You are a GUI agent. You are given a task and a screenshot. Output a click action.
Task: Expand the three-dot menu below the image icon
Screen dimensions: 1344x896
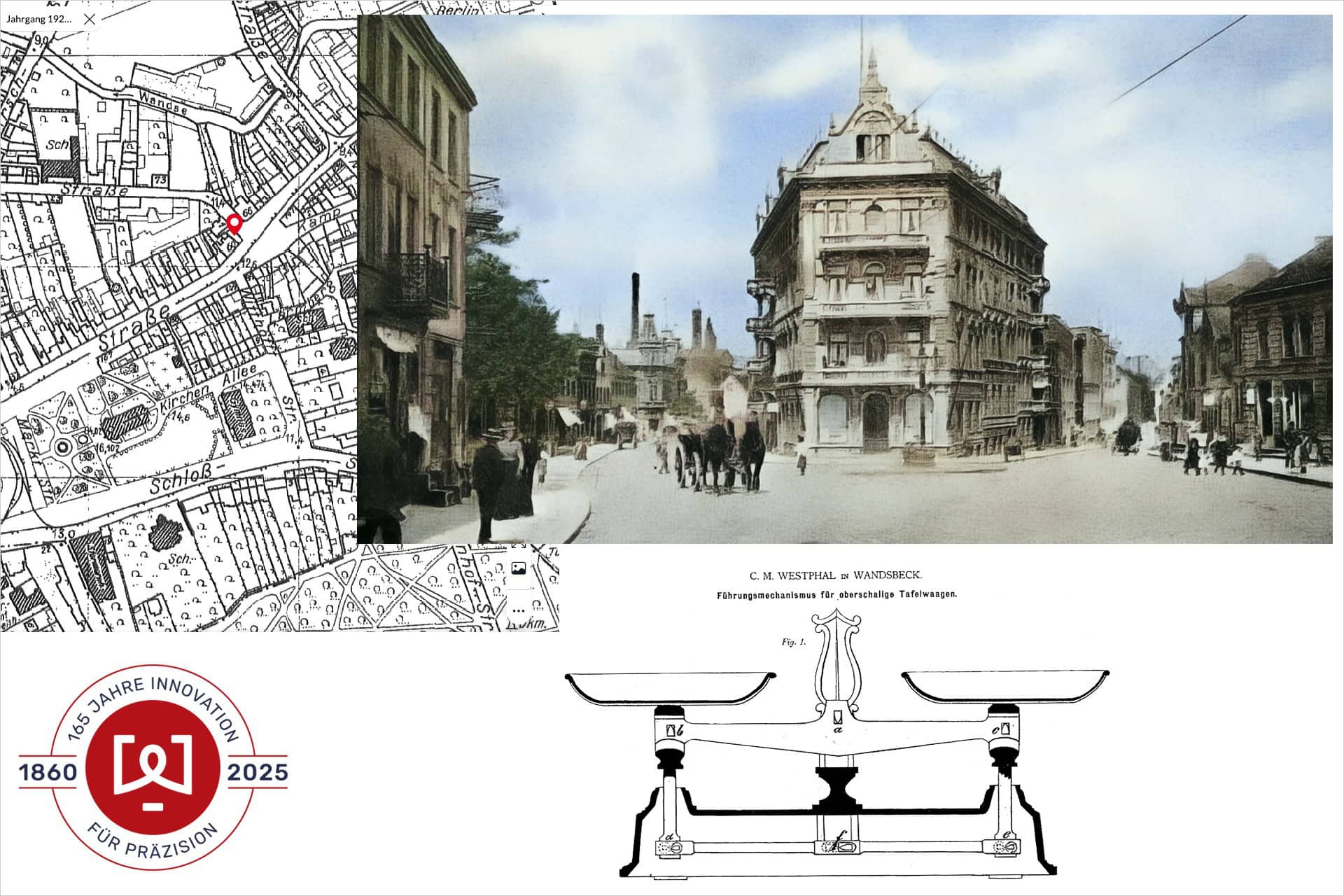point(517,612)
